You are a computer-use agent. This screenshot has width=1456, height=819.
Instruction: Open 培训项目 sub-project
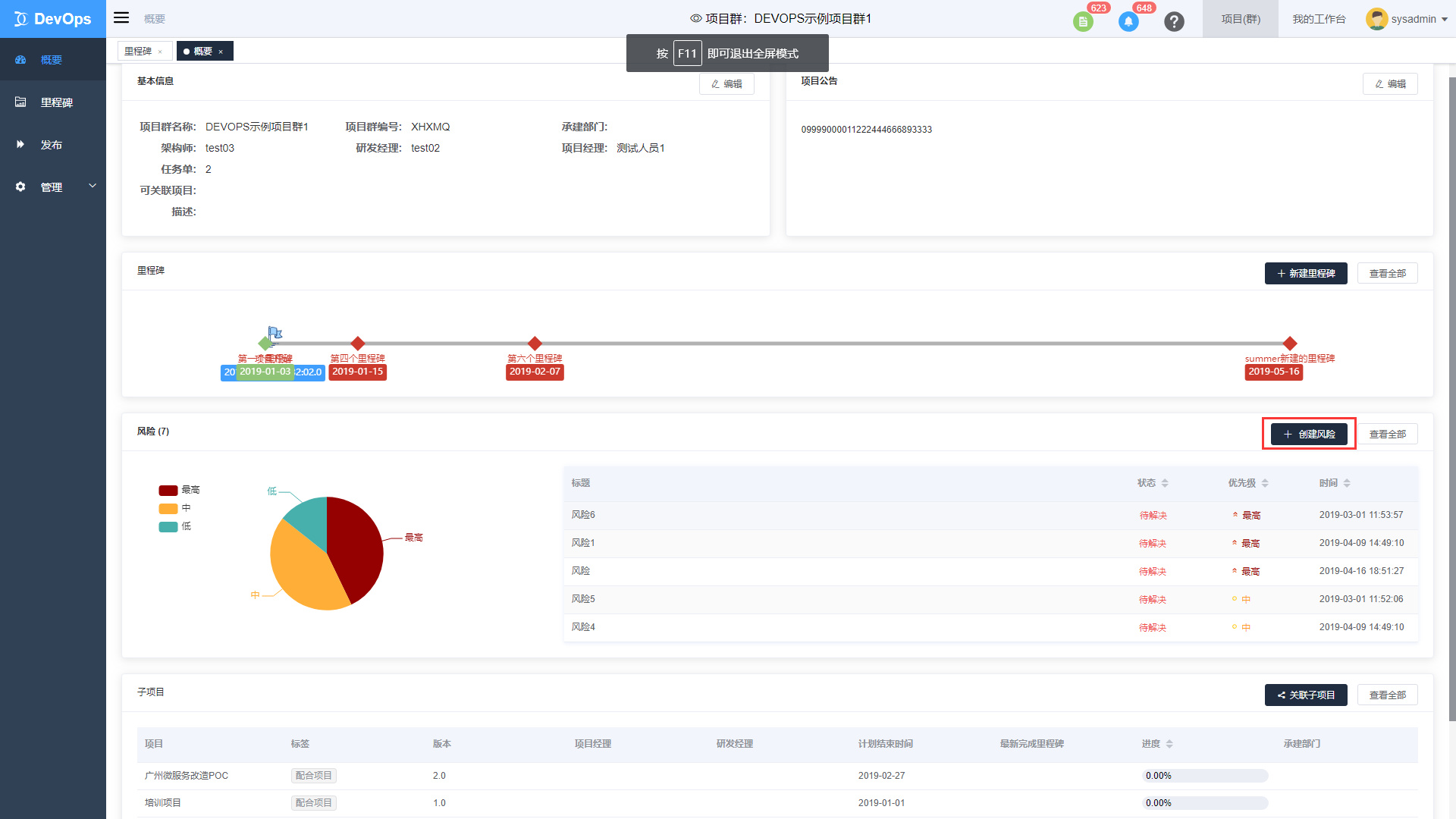(163, 803)
